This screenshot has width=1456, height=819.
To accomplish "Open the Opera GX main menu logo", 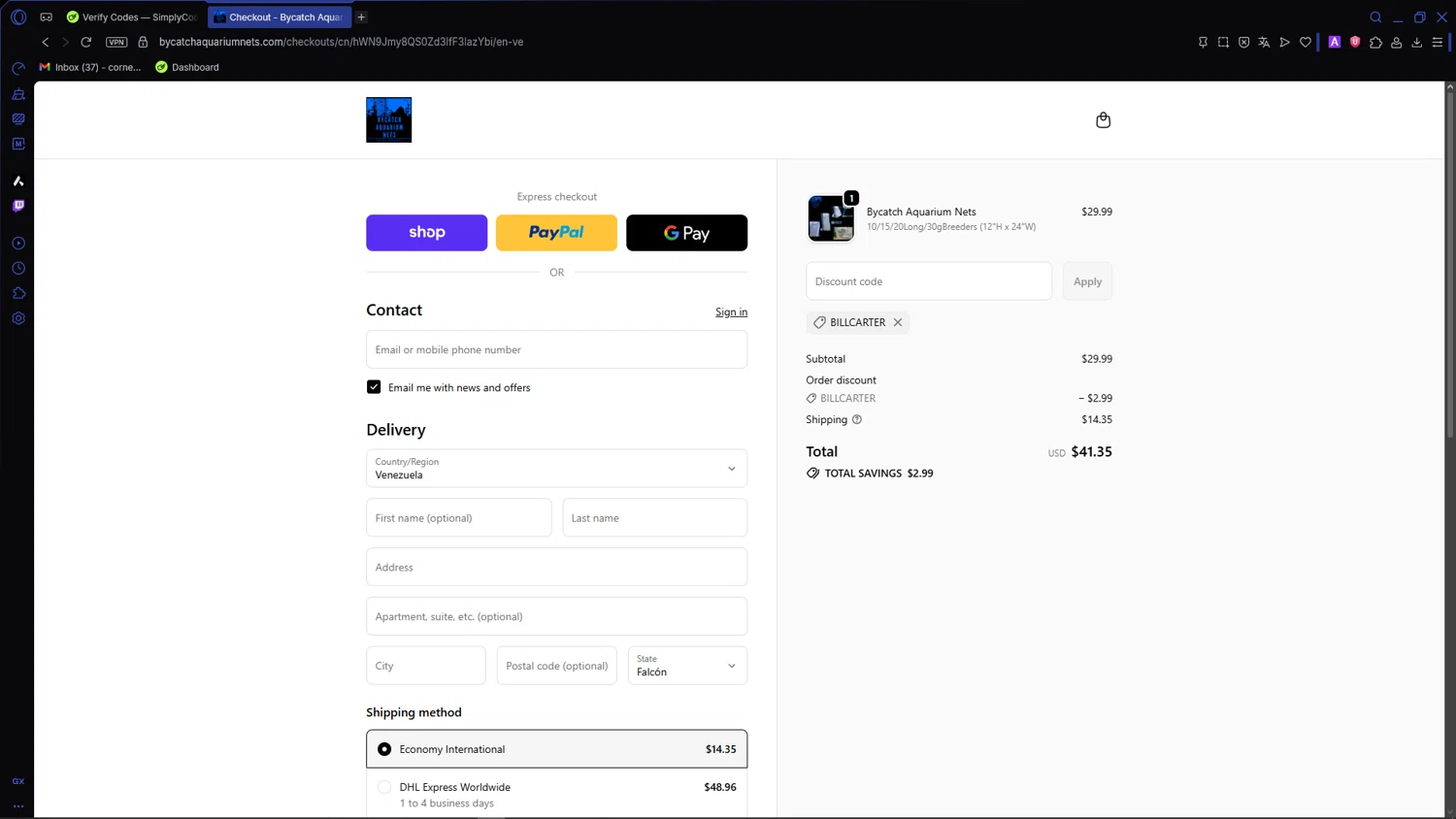I will (18, 17).
